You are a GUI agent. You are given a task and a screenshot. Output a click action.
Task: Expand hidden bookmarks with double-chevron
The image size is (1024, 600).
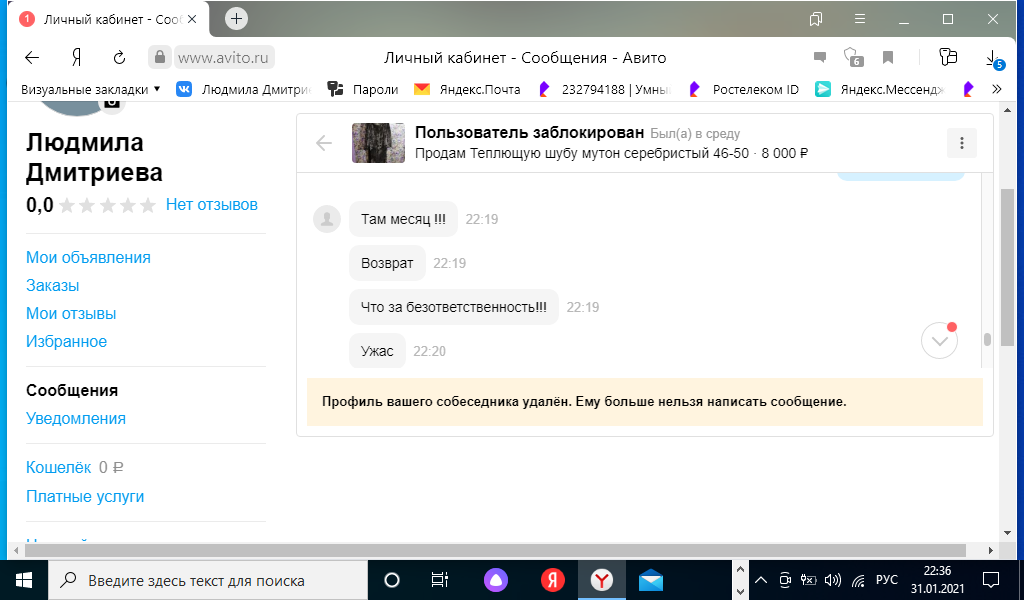pos(996,89)
